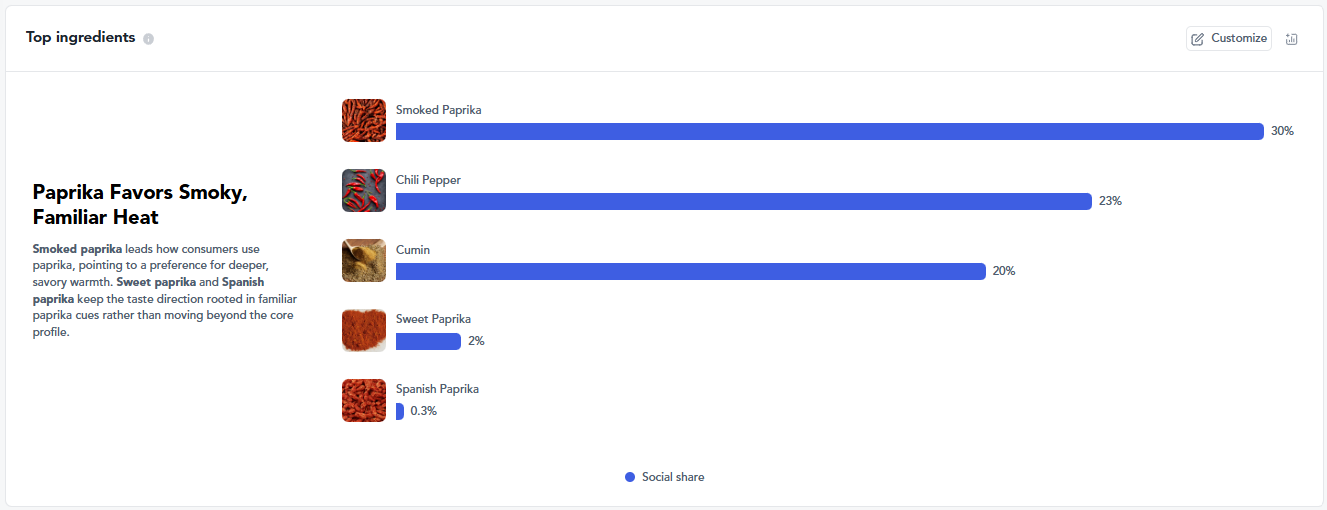The width and height of the screenshot is (1327, 510).
Task: Select the Smoked Paprika thumbnail image
Action: (x=364, y=120)
